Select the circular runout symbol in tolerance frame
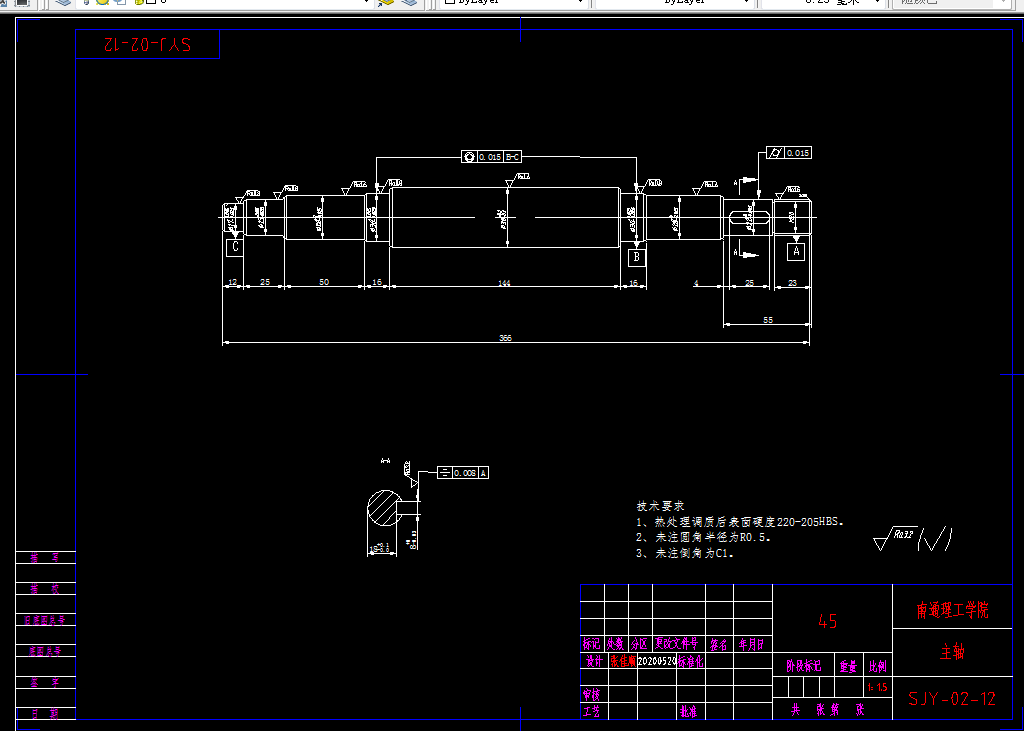 (469, 157)
